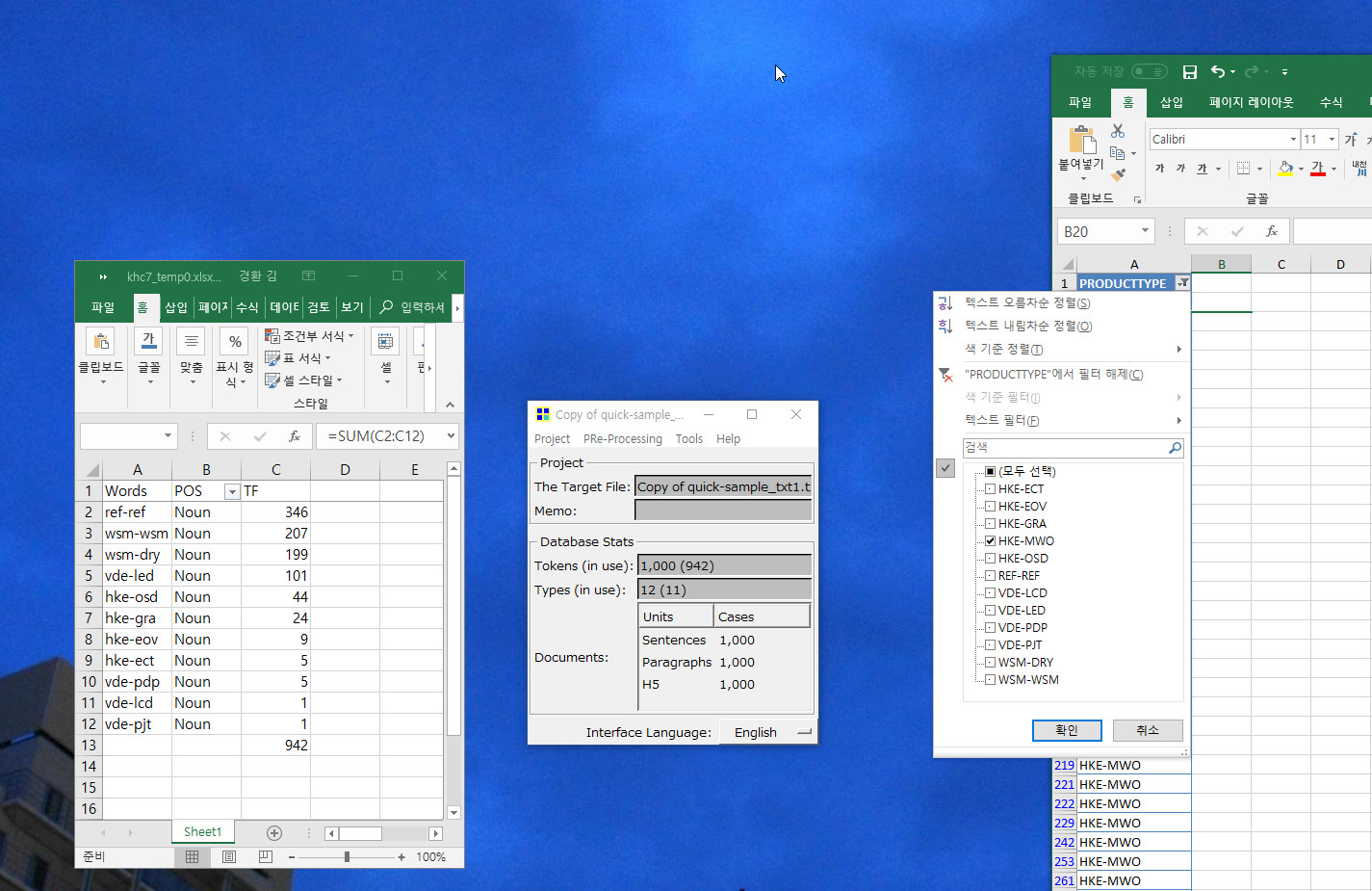Confirm the filter with the 확인 button
The image size is (1372, 891).
(x=1067, y=730)
